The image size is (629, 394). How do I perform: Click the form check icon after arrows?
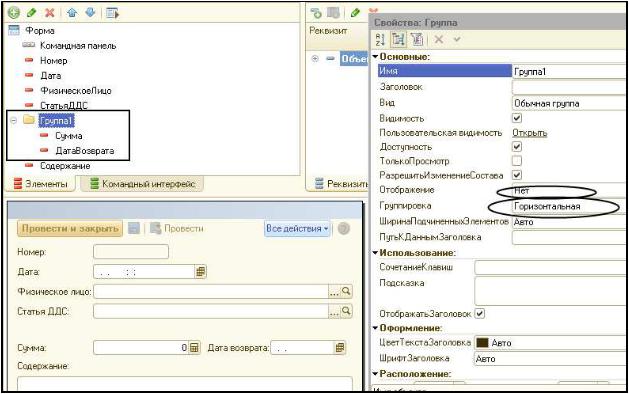pos(112,13)
